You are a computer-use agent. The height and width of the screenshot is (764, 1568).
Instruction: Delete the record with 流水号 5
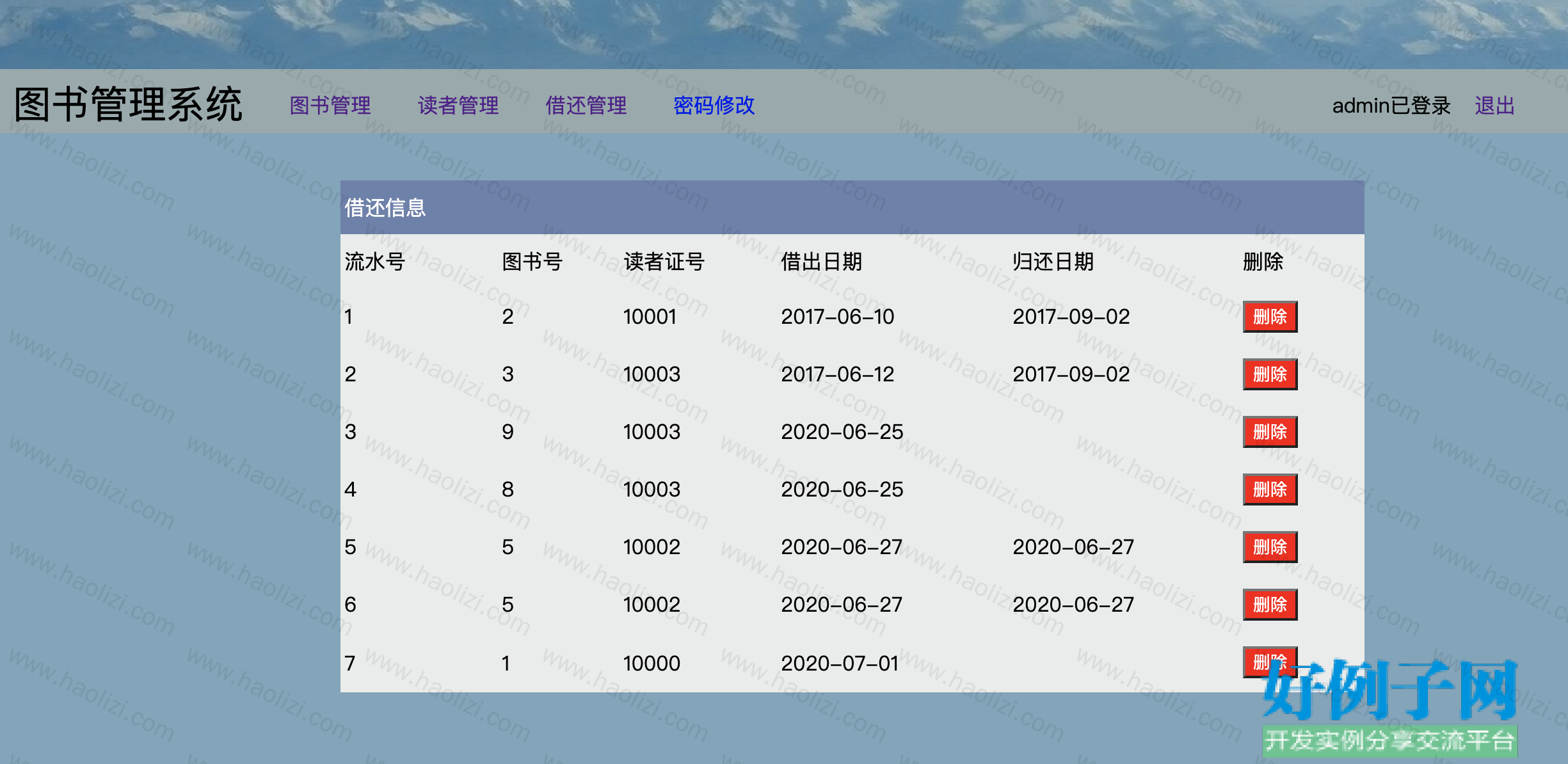(x=1270, y=547)
